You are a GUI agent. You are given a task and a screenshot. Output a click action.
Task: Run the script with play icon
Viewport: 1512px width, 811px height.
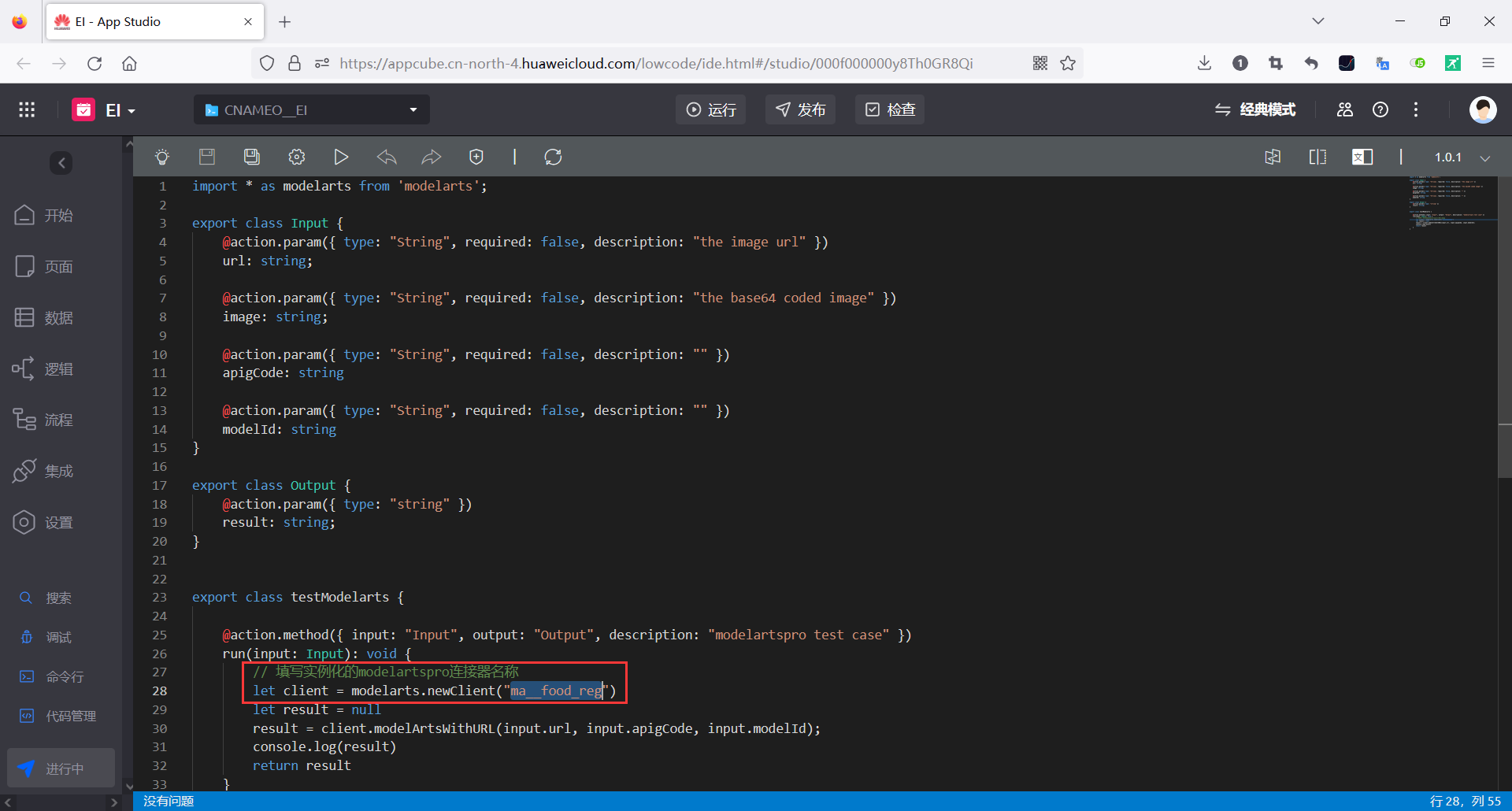point(341,157)
